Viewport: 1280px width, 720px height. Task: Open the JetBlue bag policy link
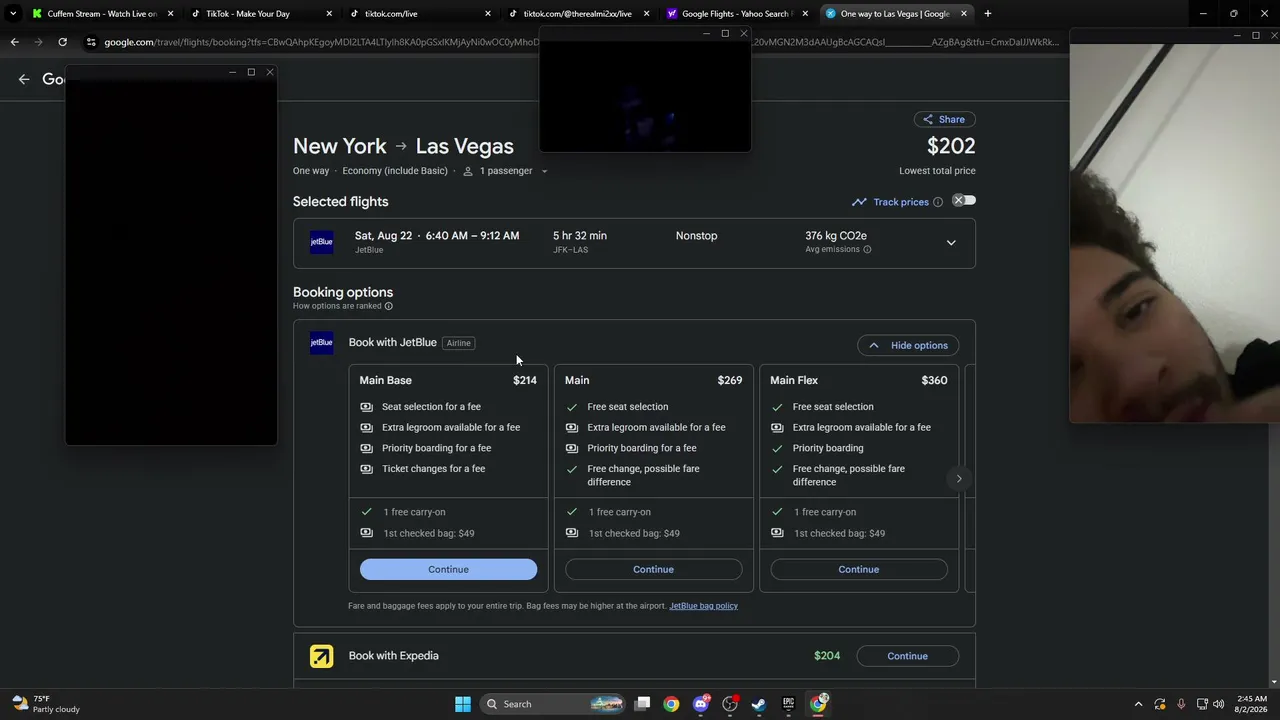[x=703, y=606]
